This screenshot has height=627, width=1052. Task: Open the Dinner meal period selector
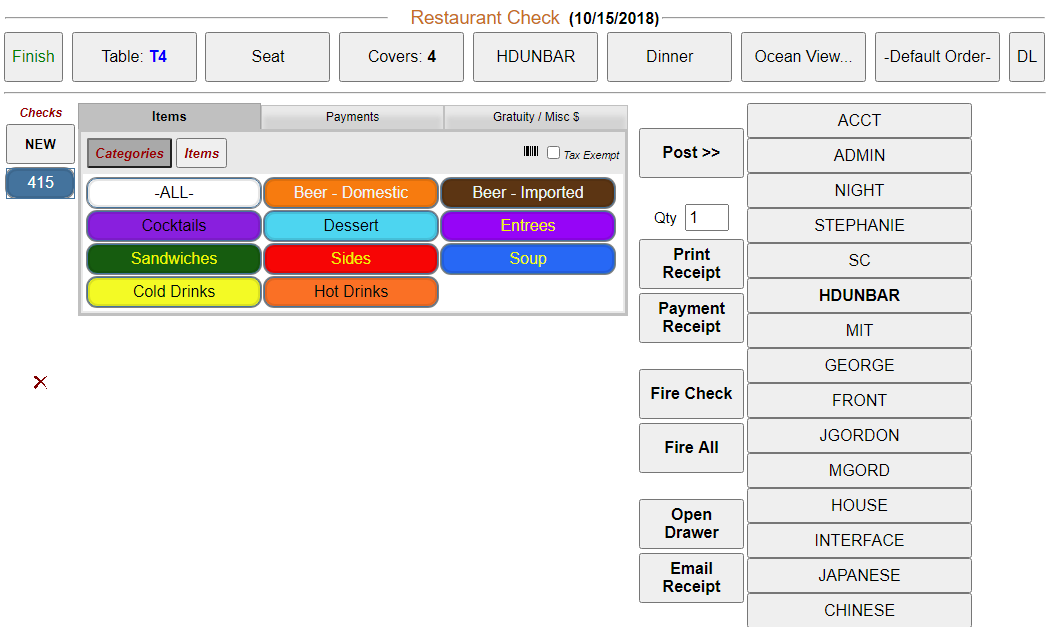(x=669, y=57)
